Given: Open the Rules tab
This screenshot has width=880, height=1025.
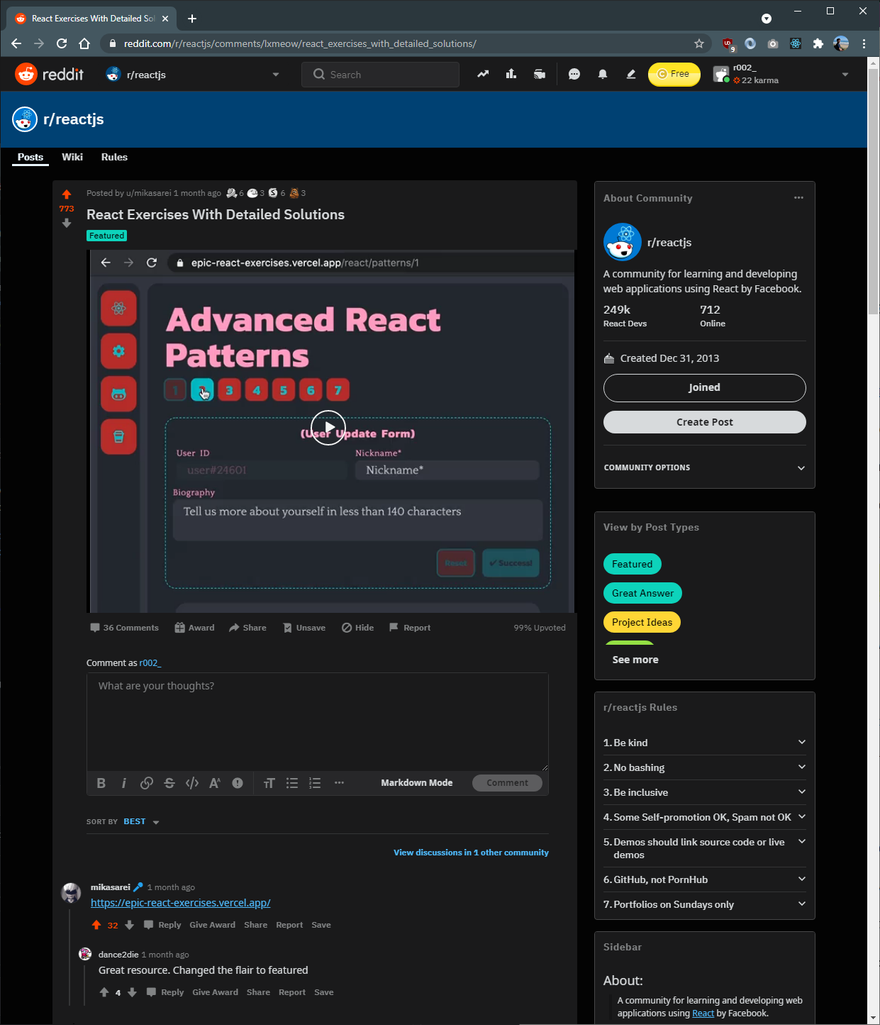Looking at the screenshot, I should (114, 157).
